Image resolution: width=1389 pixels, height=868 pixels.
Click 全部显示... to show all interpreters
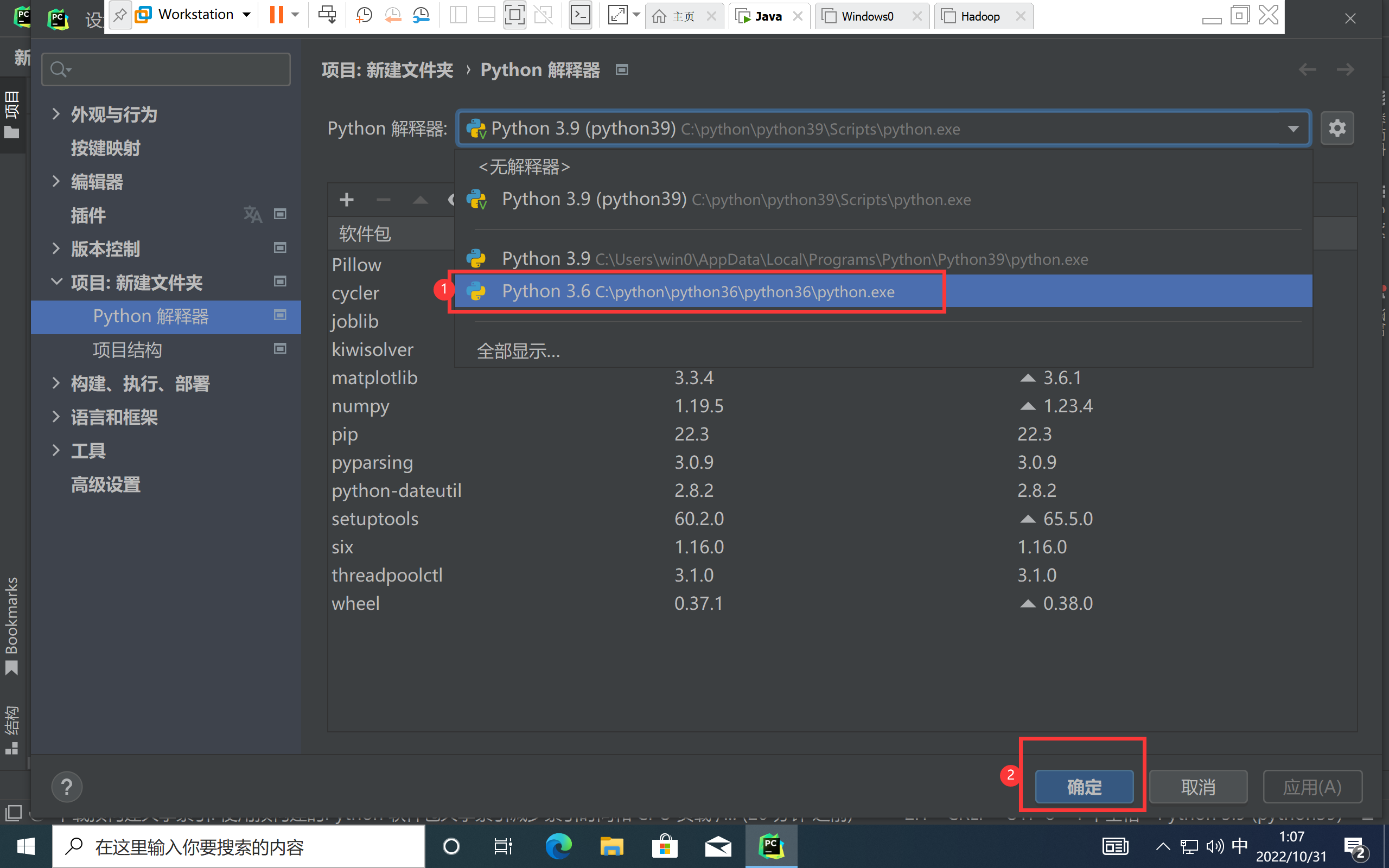click(x=518, y=351)
